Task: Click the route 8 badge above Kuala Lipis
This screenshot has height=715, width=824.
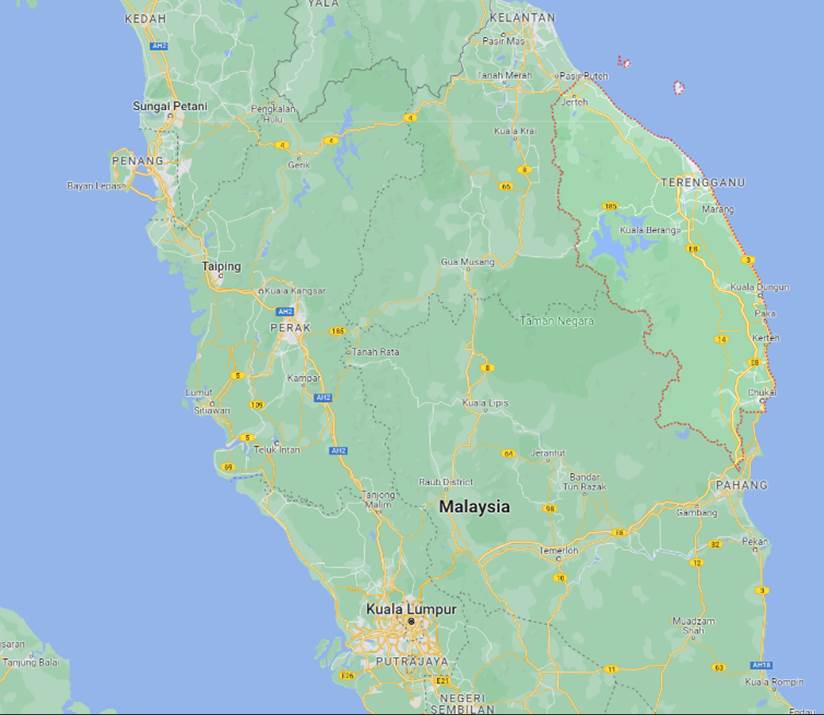Action: point(487,368)
